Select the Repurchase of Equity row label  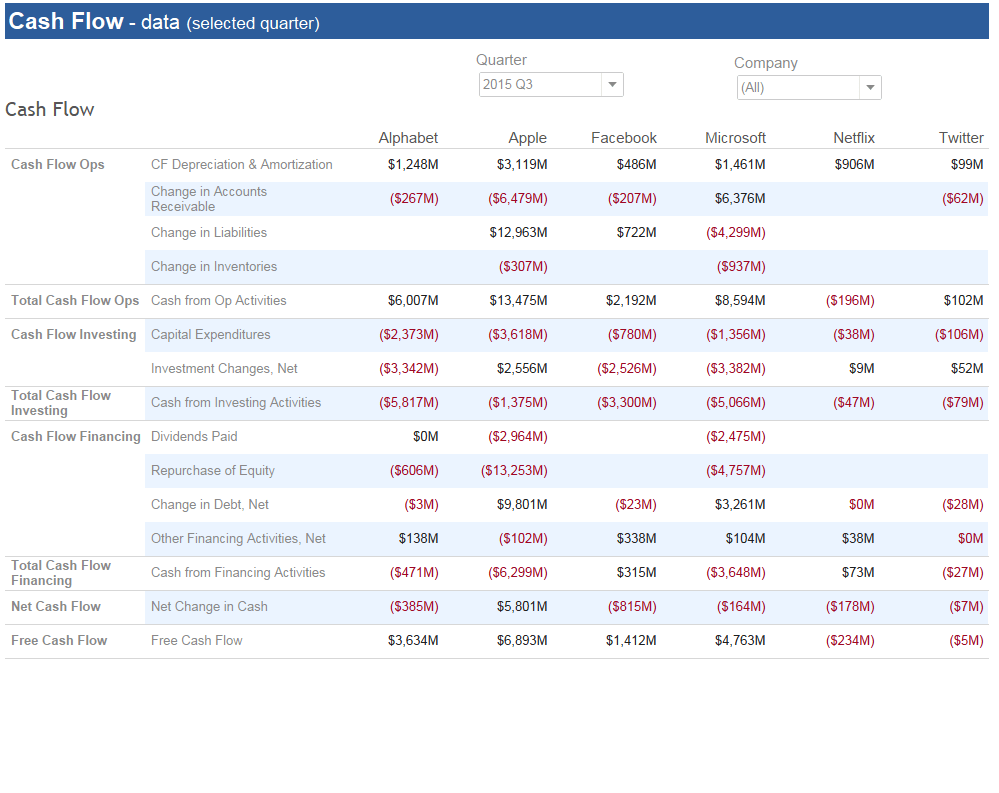tap(212, 471)
